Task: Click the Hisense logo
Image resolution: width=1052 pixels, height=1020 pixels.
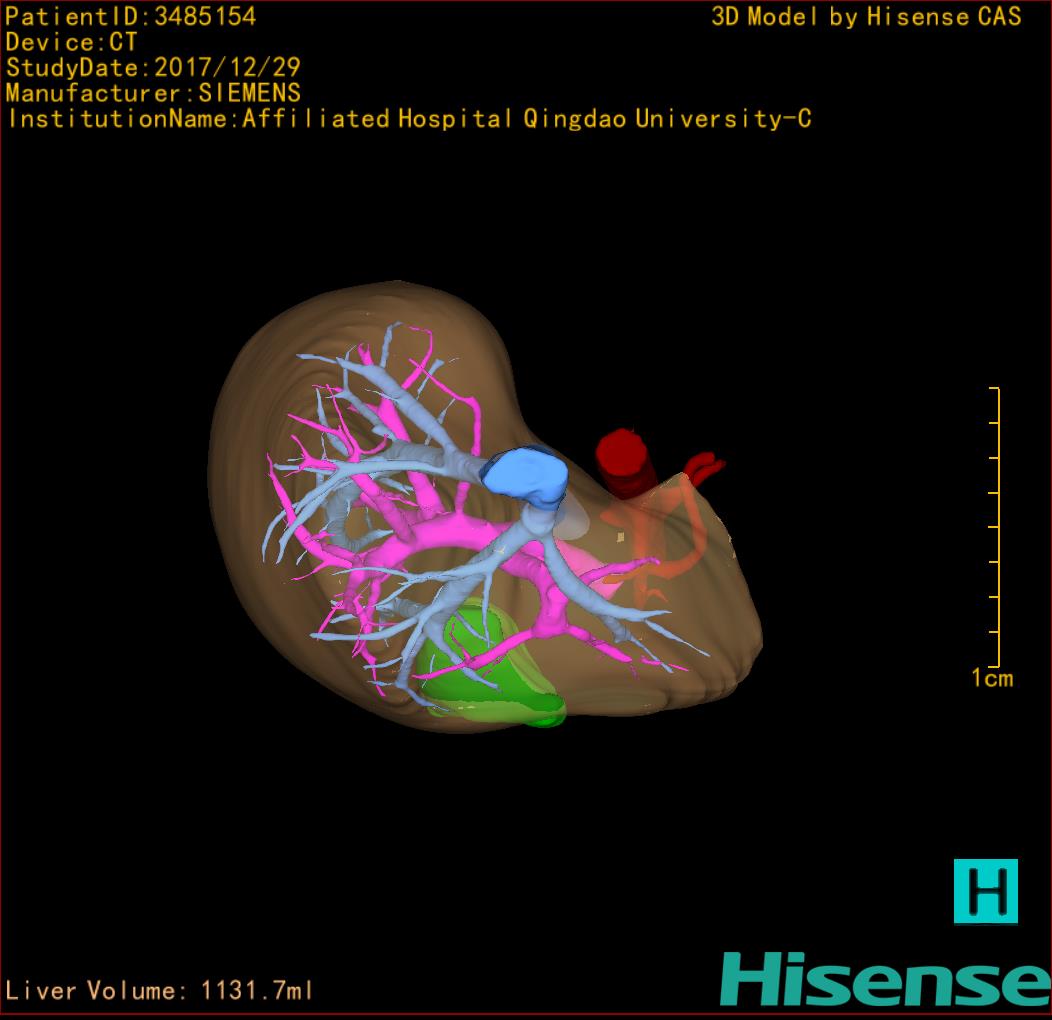Action: coord(885,979)
